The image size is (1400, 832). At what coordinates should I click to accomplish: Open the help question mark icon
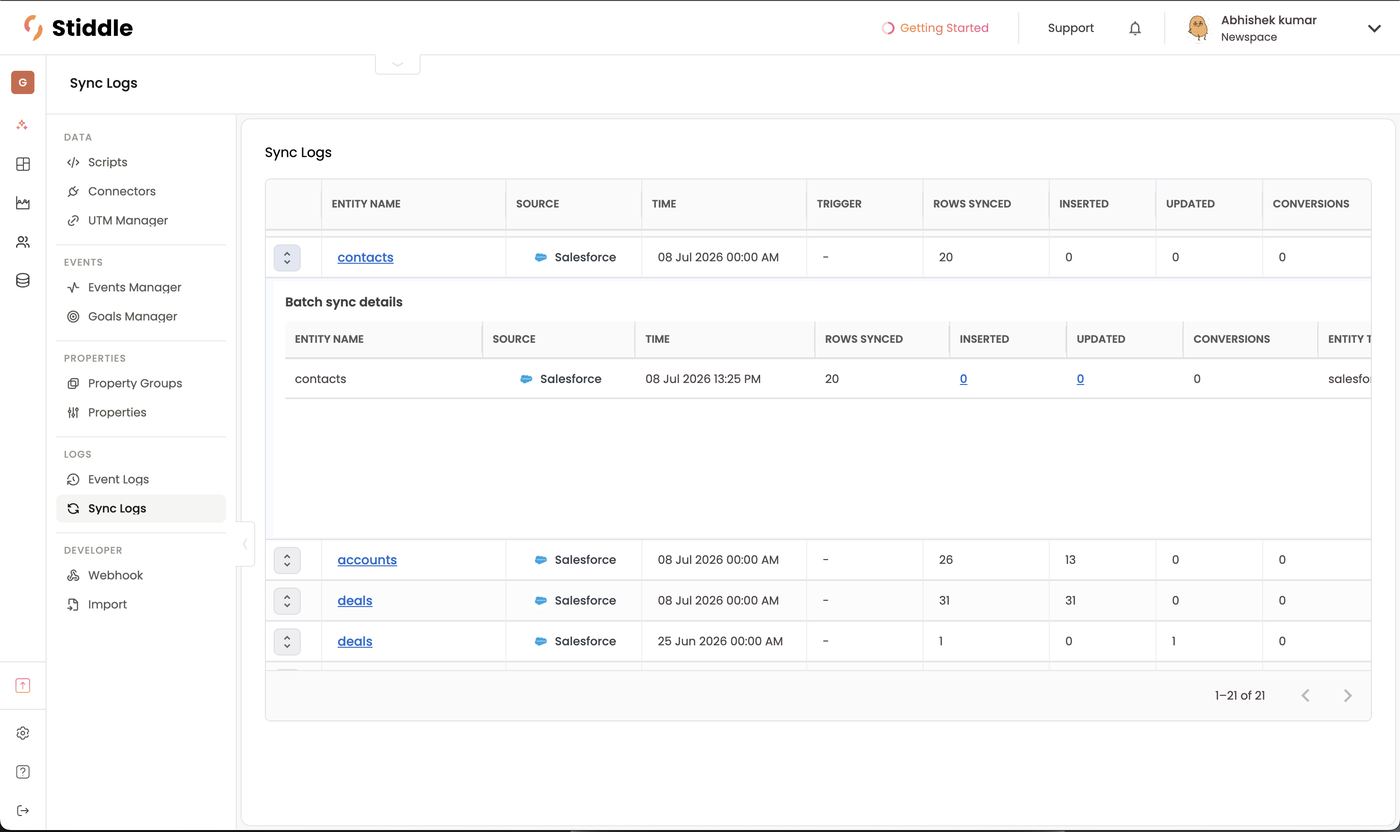23,772
